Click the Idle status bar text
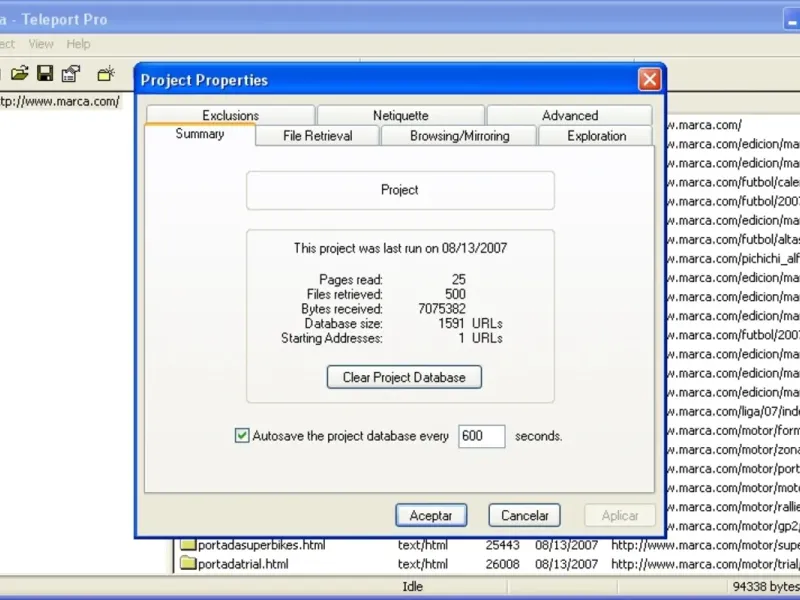Viewport: 800px width, 600px height. click(x=412, y=586)
